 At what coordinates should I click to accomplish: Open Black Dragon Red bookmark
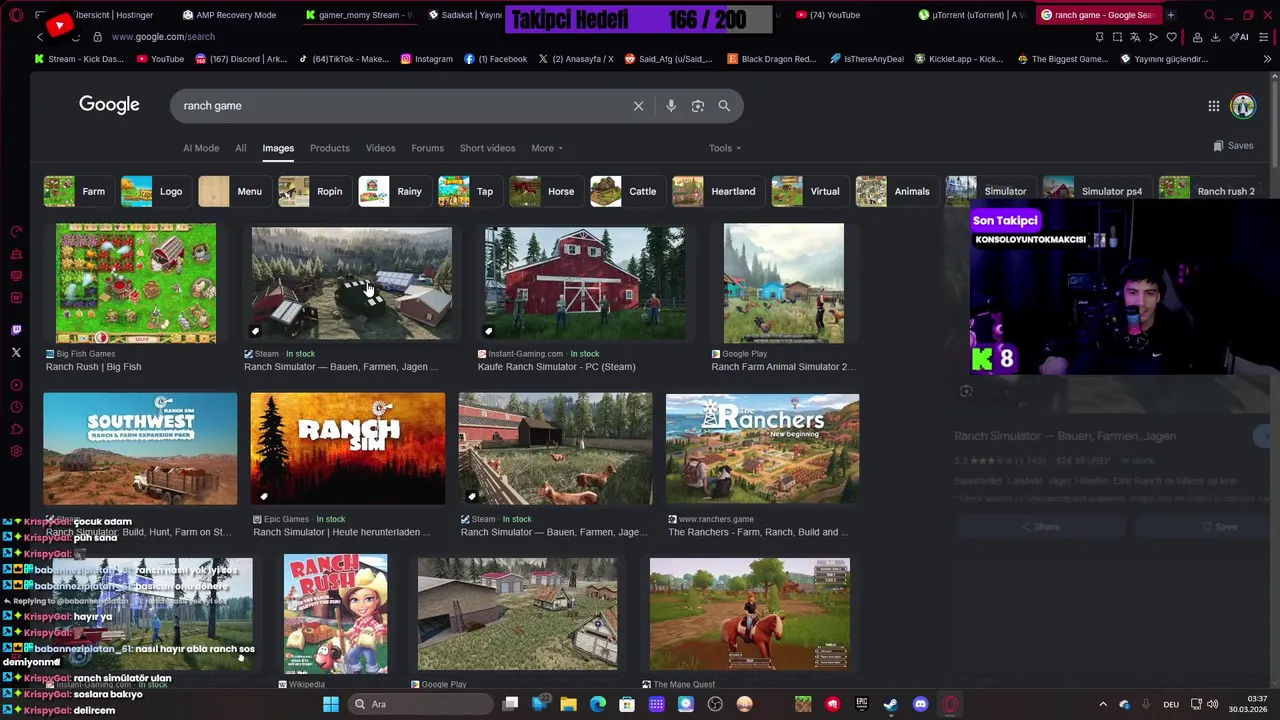pos(771,59)
